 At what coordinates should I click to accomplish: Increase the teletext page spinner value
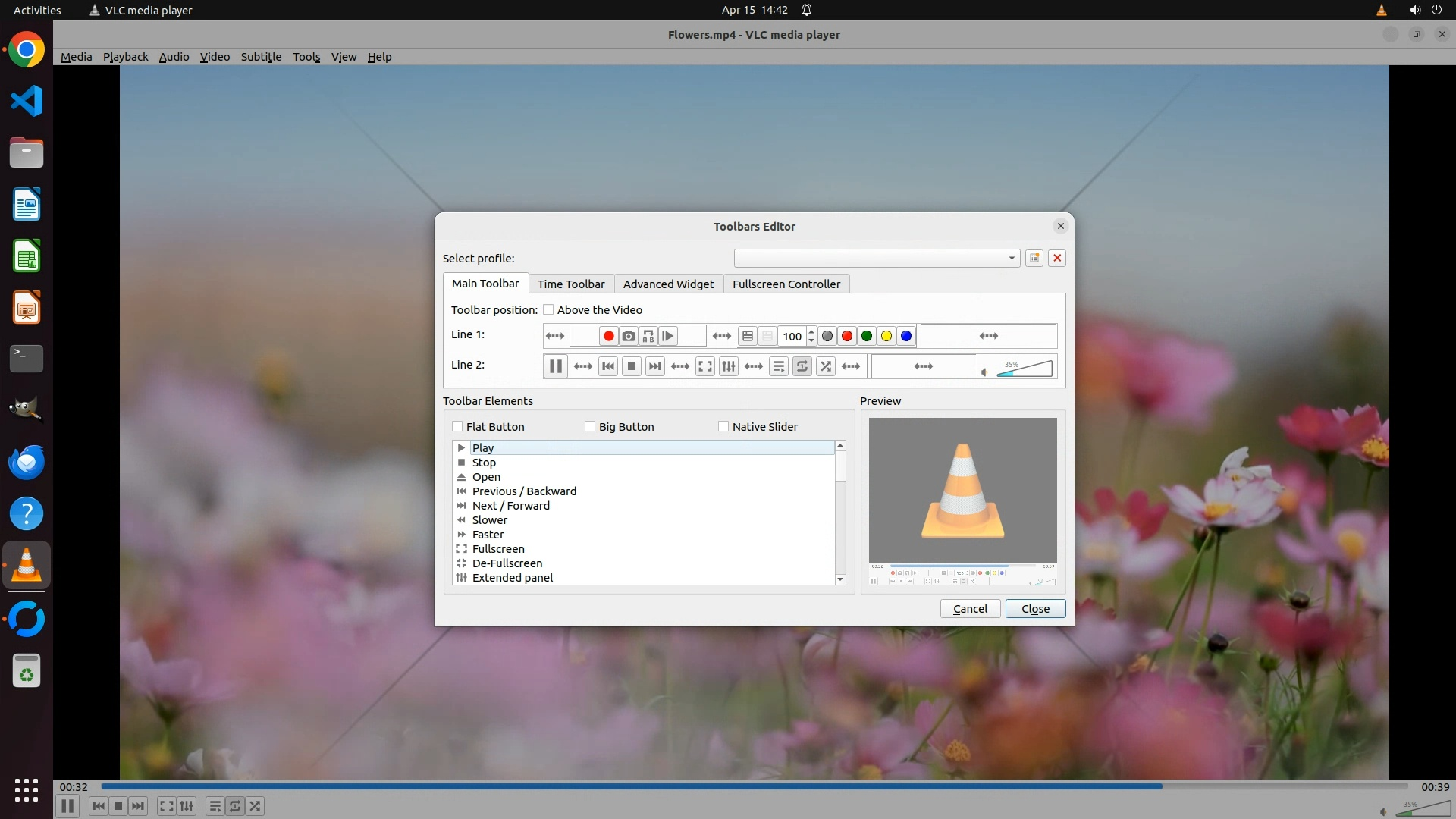(811, 331)
